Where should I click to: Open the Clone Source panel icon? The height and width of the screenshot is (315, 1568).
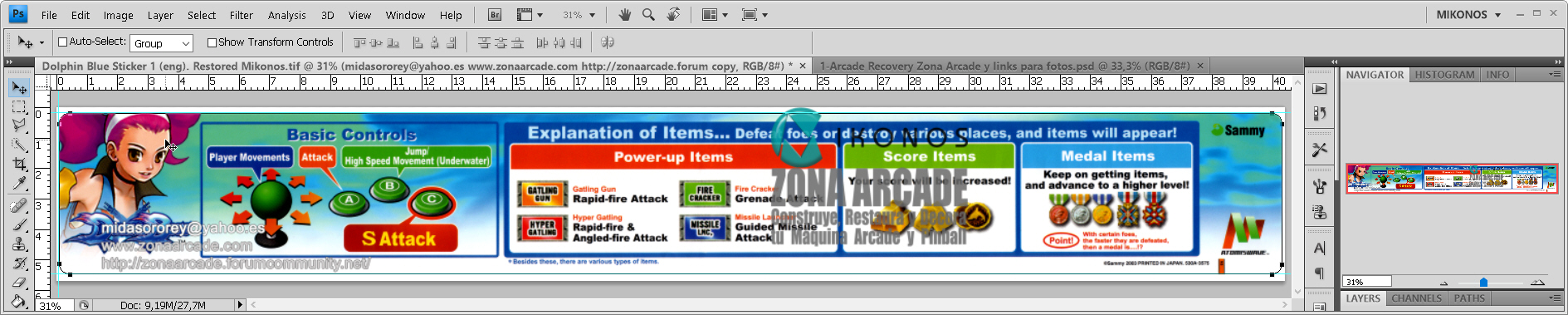click(1320, 212)
